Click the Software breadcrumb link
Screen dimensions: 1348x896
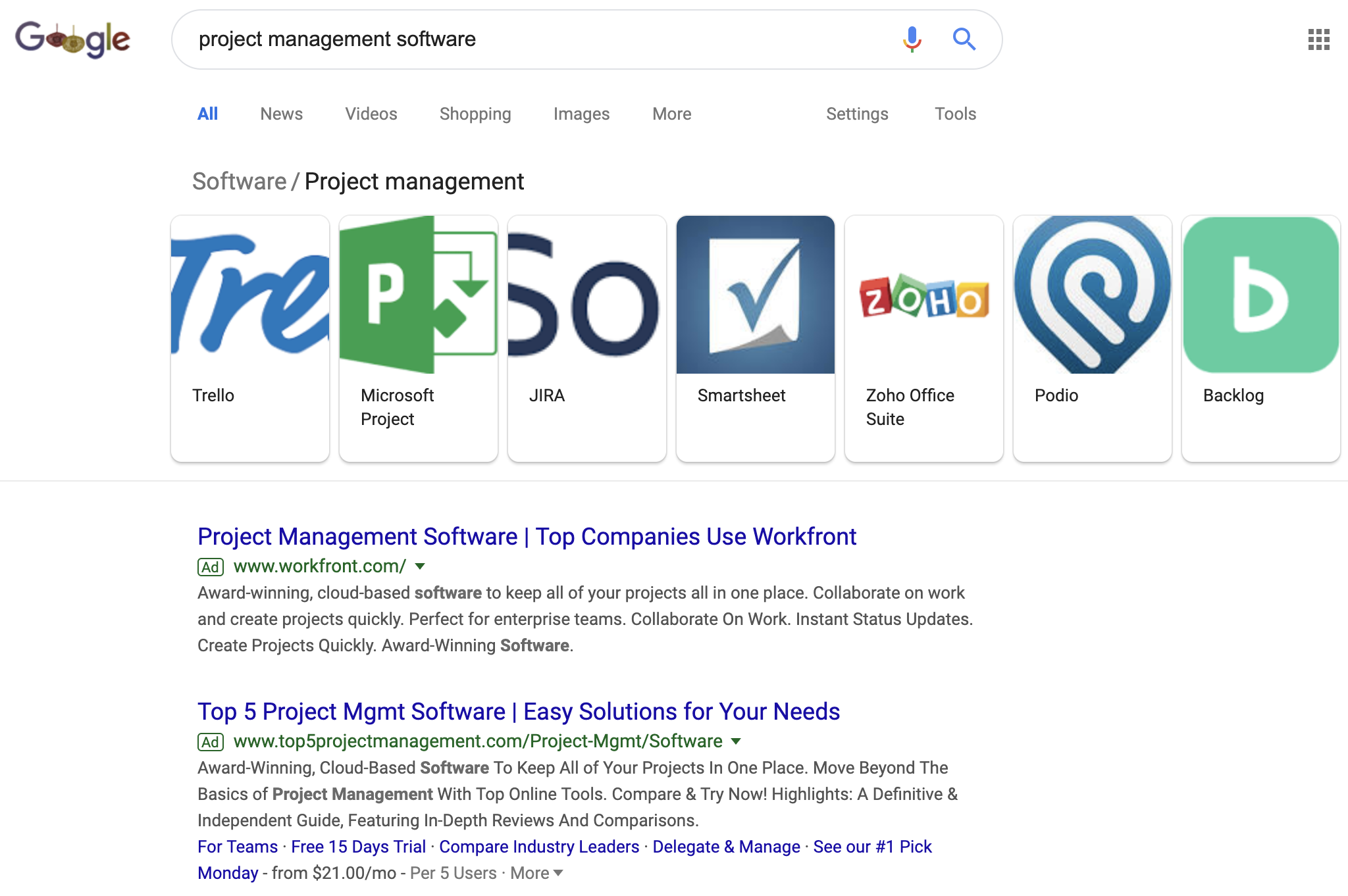240,182
